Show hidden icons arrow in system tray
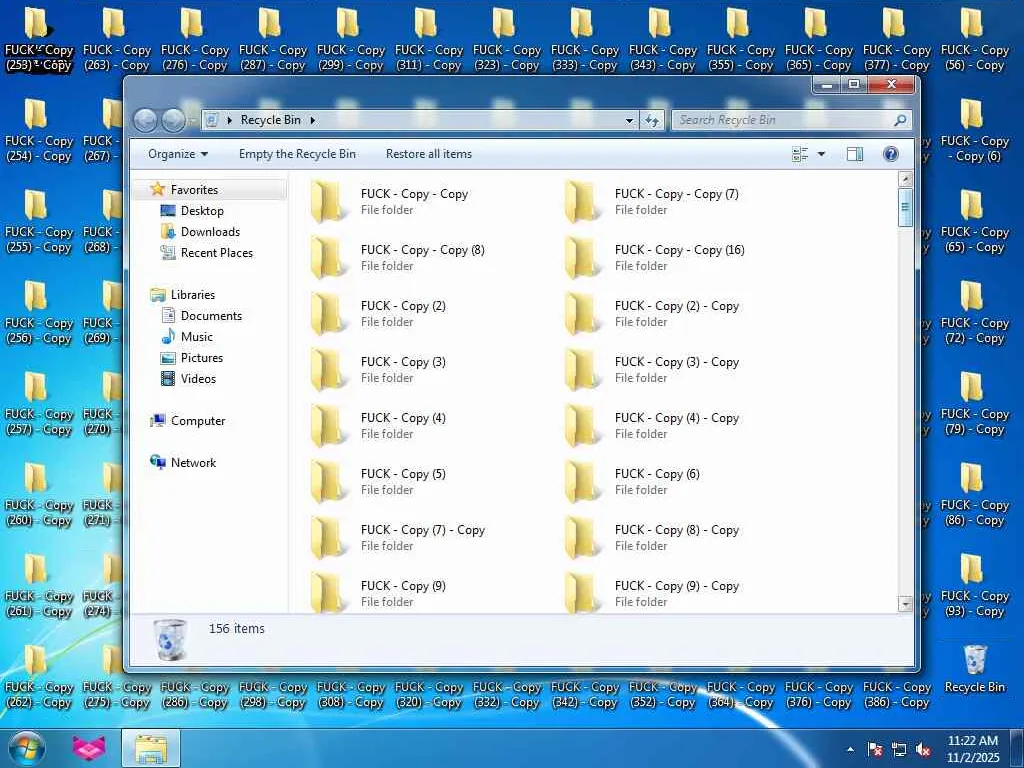The height and width of the screenshot is (768, 1024). [x=850, y=750]
